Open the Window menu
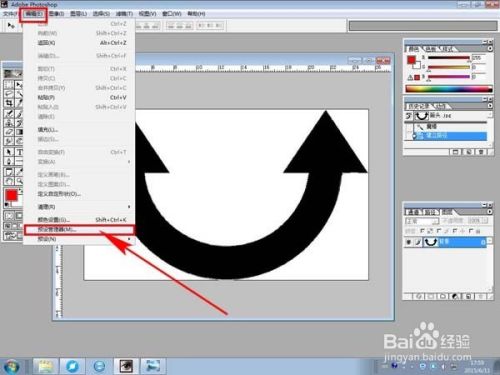The image size is (500, 375). (171, 14)
